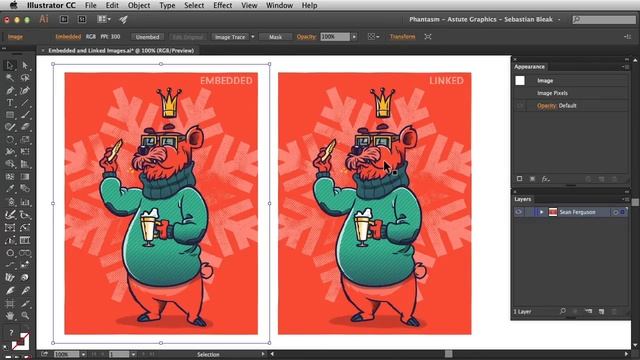640x360 pixels.
Task: Open the Appearance panel flyout menu
Action: click(625, 67)
